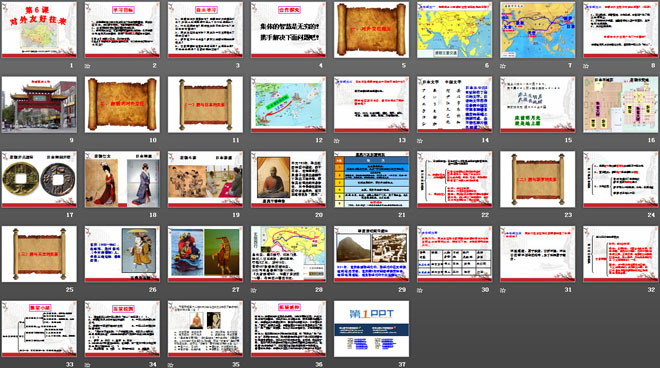Select slide 6 yellow Asia map
The width and height of the screenshot is (660, 368).
tap(455, 29)
